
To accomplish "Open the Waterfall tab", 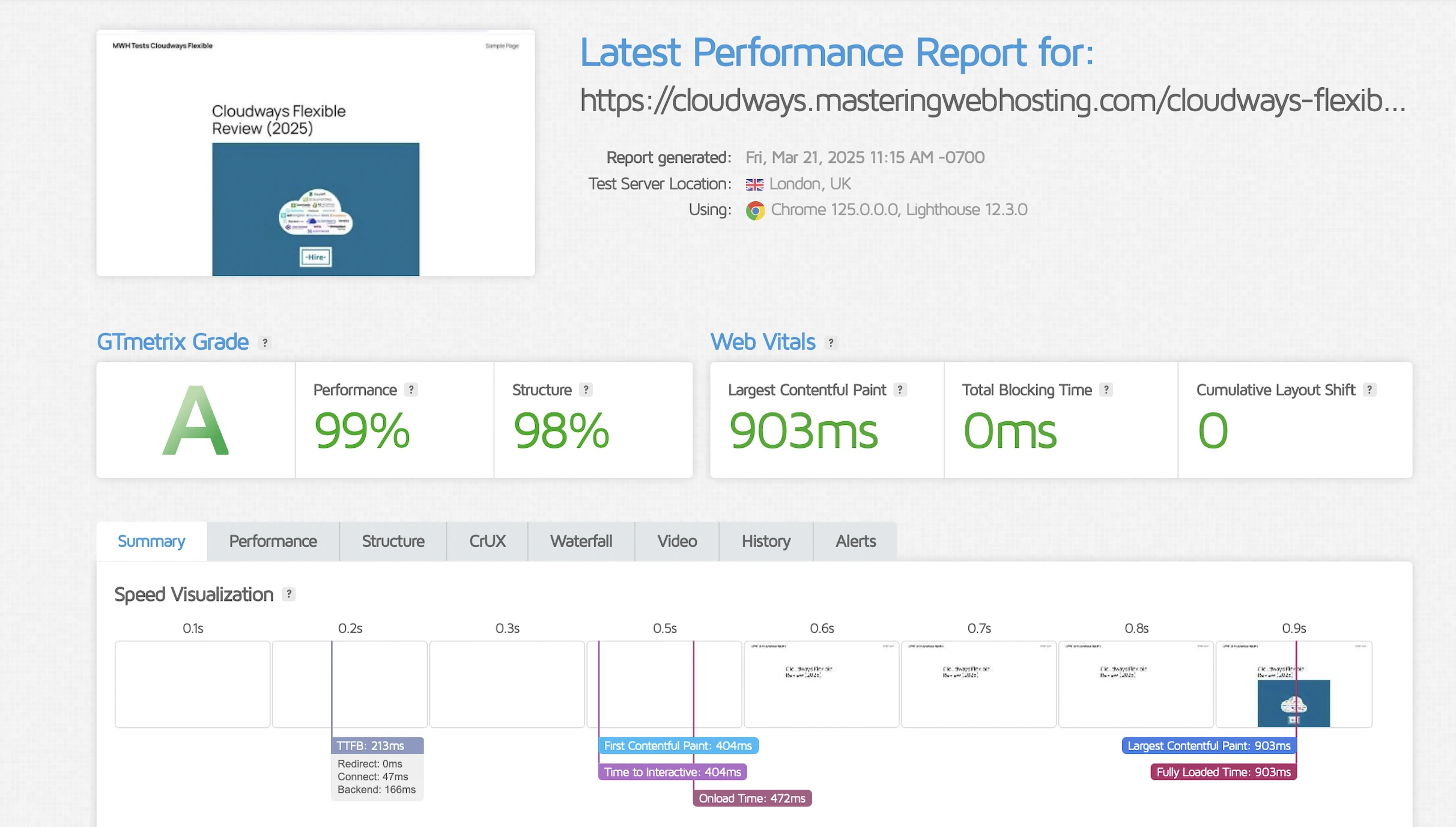I will [581, 542].
